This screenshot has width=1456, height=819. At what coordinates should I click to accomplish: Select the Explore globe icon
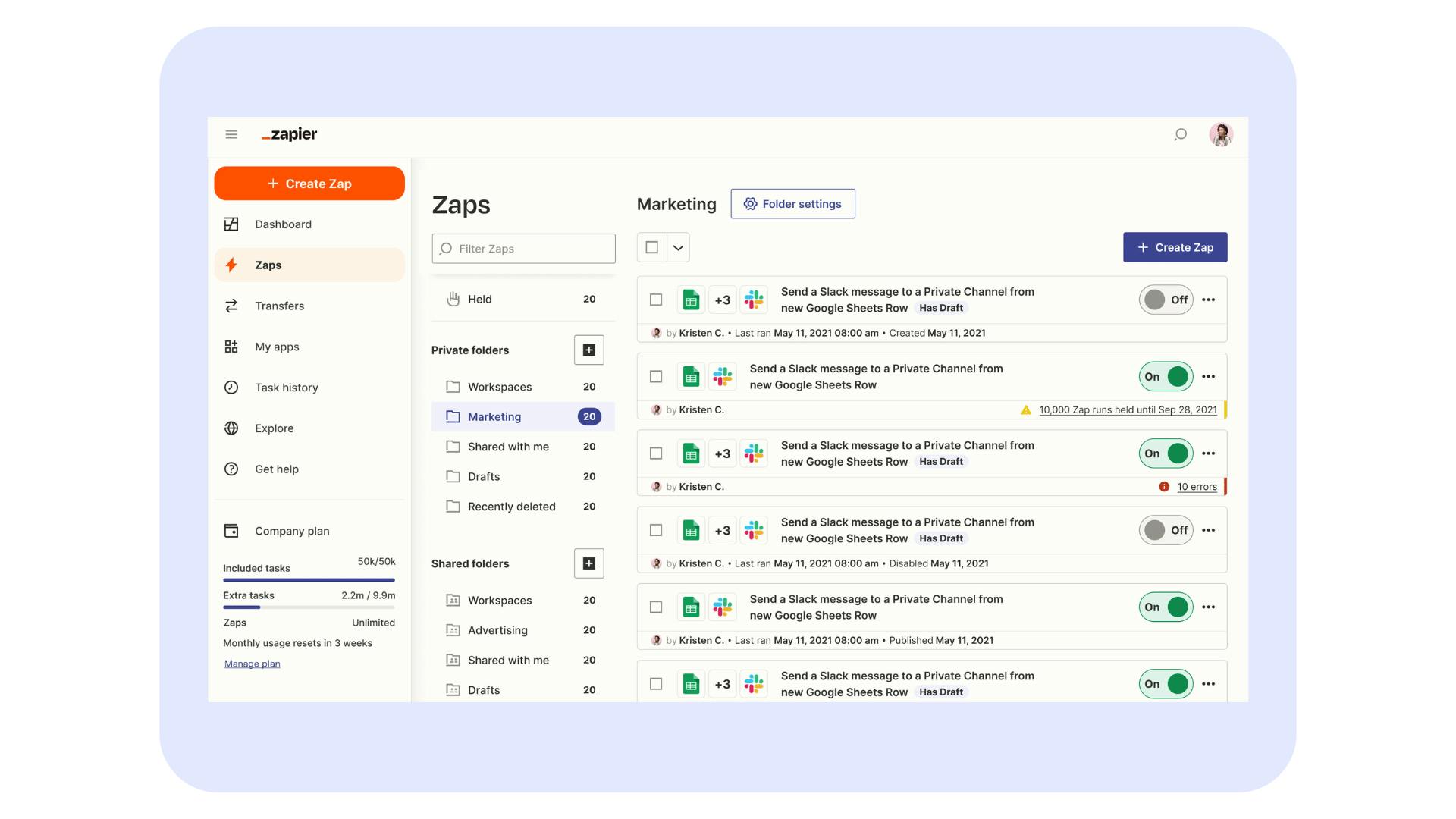pos(231,428)
